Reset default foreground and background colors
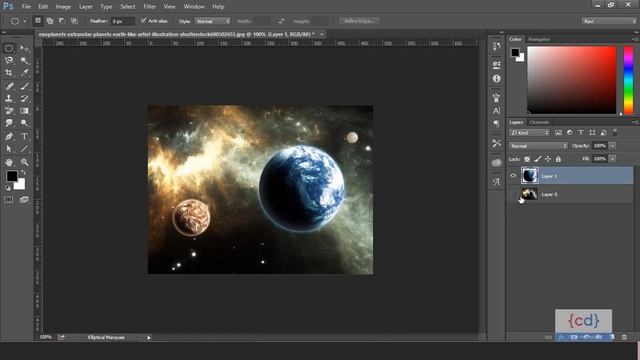Screen dimensions: 640x360 click(8, 188)
